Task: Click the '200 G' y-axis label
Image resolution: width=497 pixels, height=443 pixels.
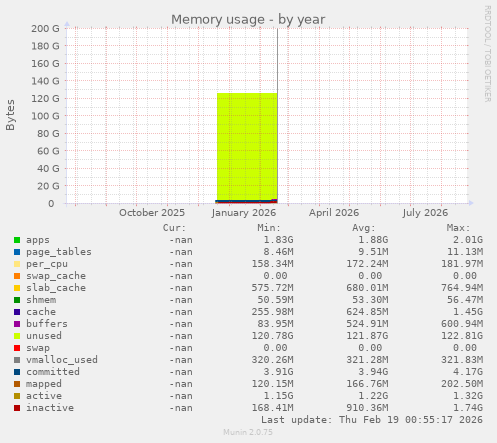Action: tap(45, 28)
